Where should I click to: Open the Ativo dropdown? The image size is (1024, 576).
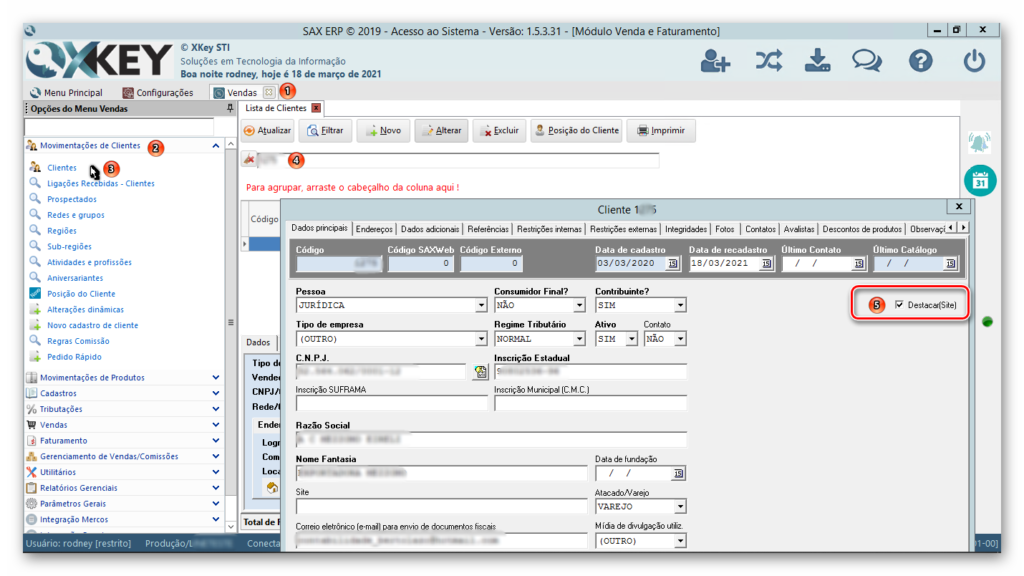631,339
